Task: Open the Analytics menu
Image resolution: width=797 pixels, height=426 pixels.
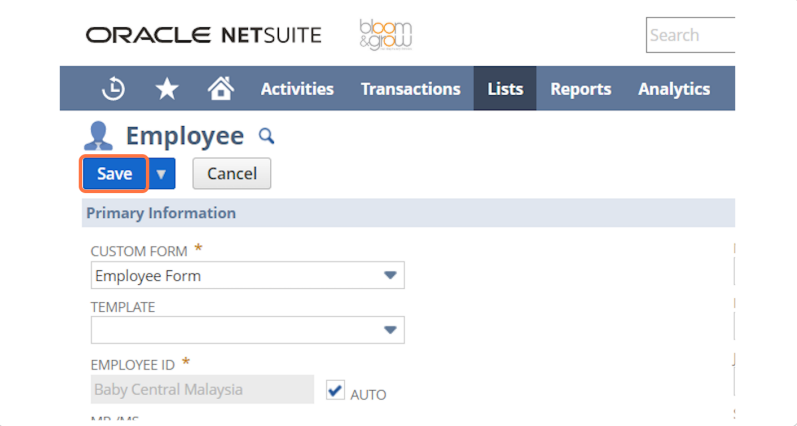Action: (x=674, y=89)
